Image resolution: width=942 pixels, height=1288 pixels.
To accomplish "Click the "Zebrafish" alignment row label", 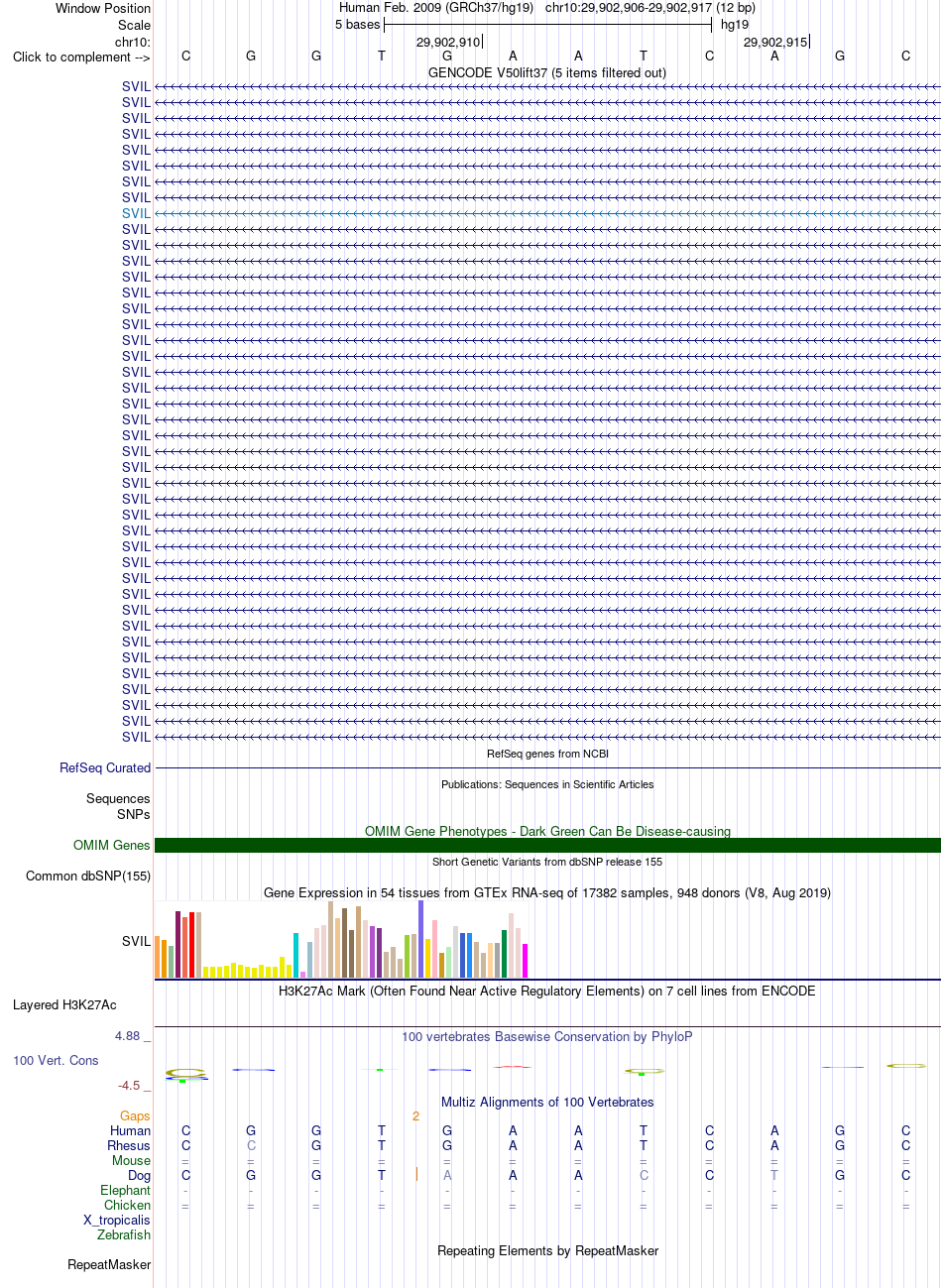I will [x=124, y=1234].
